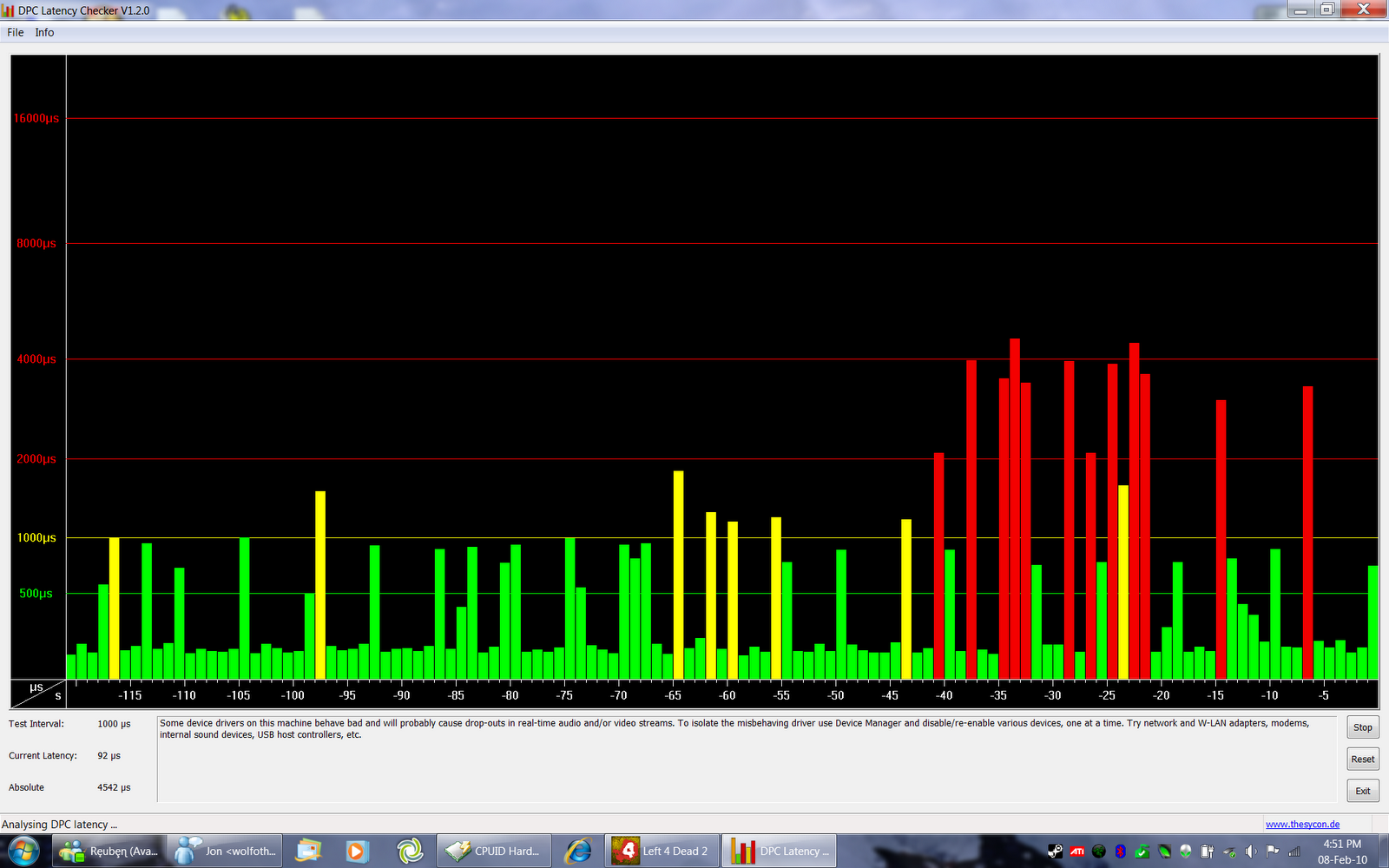This screenshot has width=1389, height=868.
Task: Open the clock showing 4:51 PM
Action: coord(1342,852)
